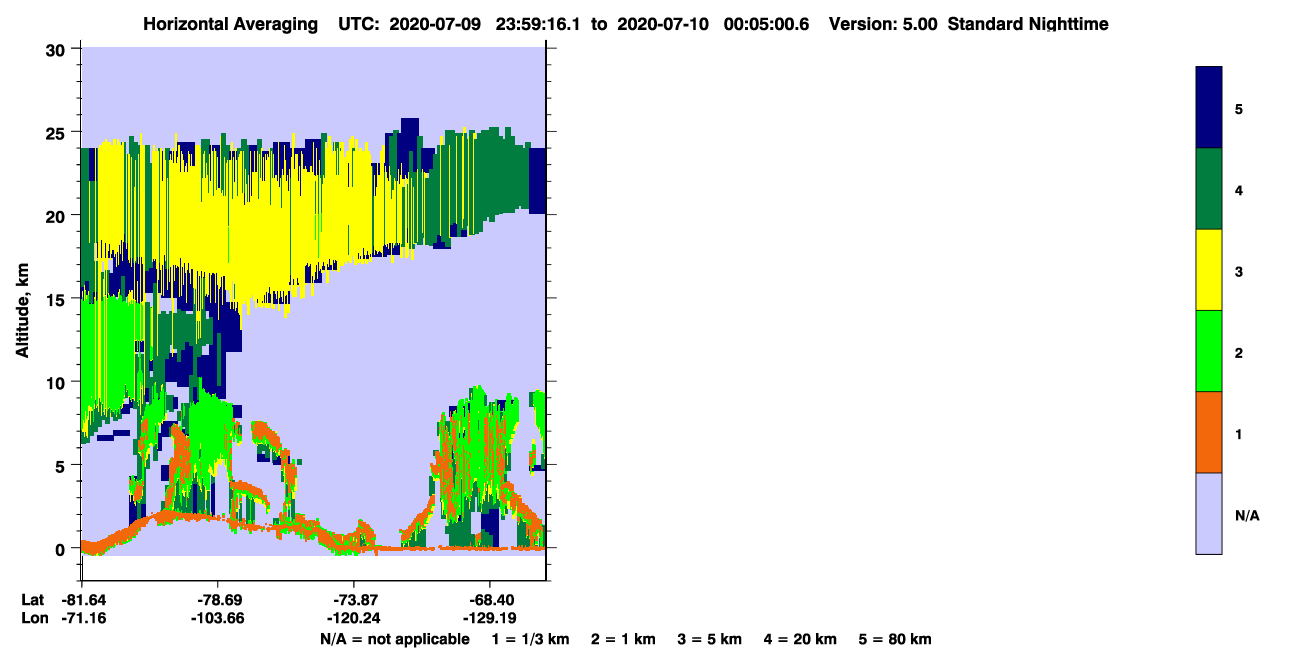Image resolution: width=1300 pixels, height=667 pixels.
Task: Click the colorbar label 'N/A'
Action: tap(1246, 515)
